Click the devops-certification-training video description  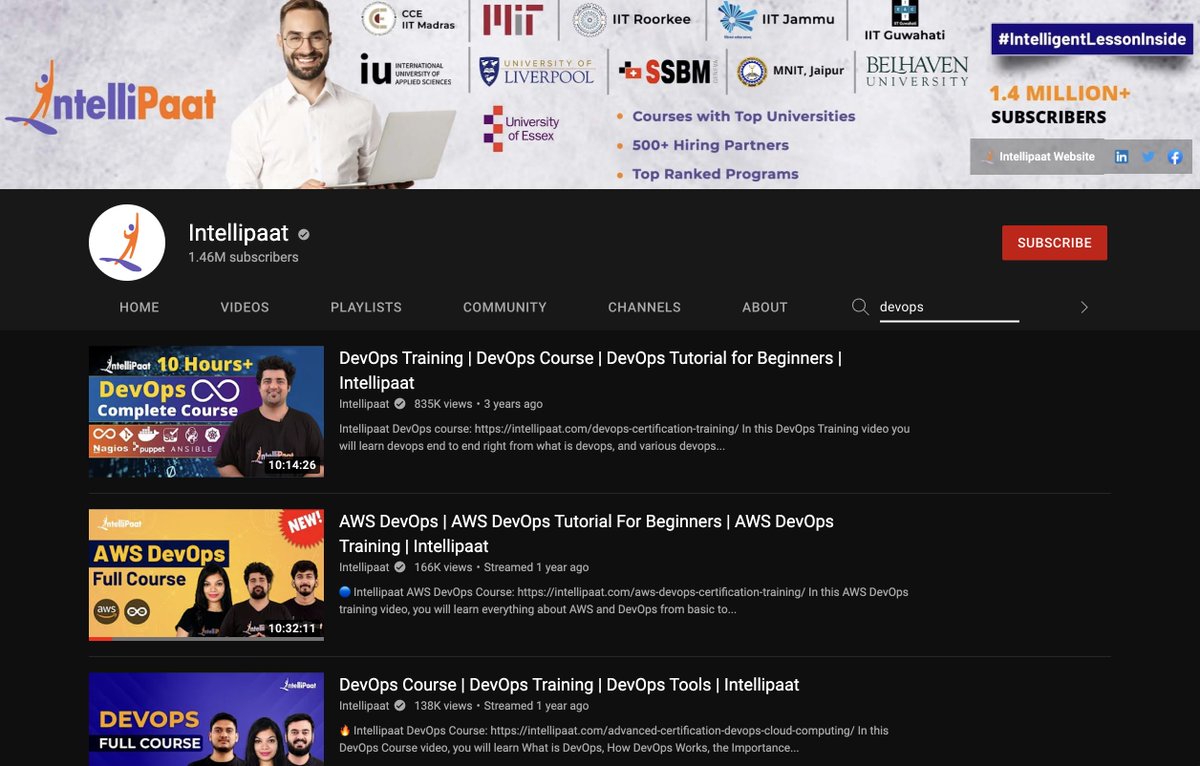pos(624,437)
